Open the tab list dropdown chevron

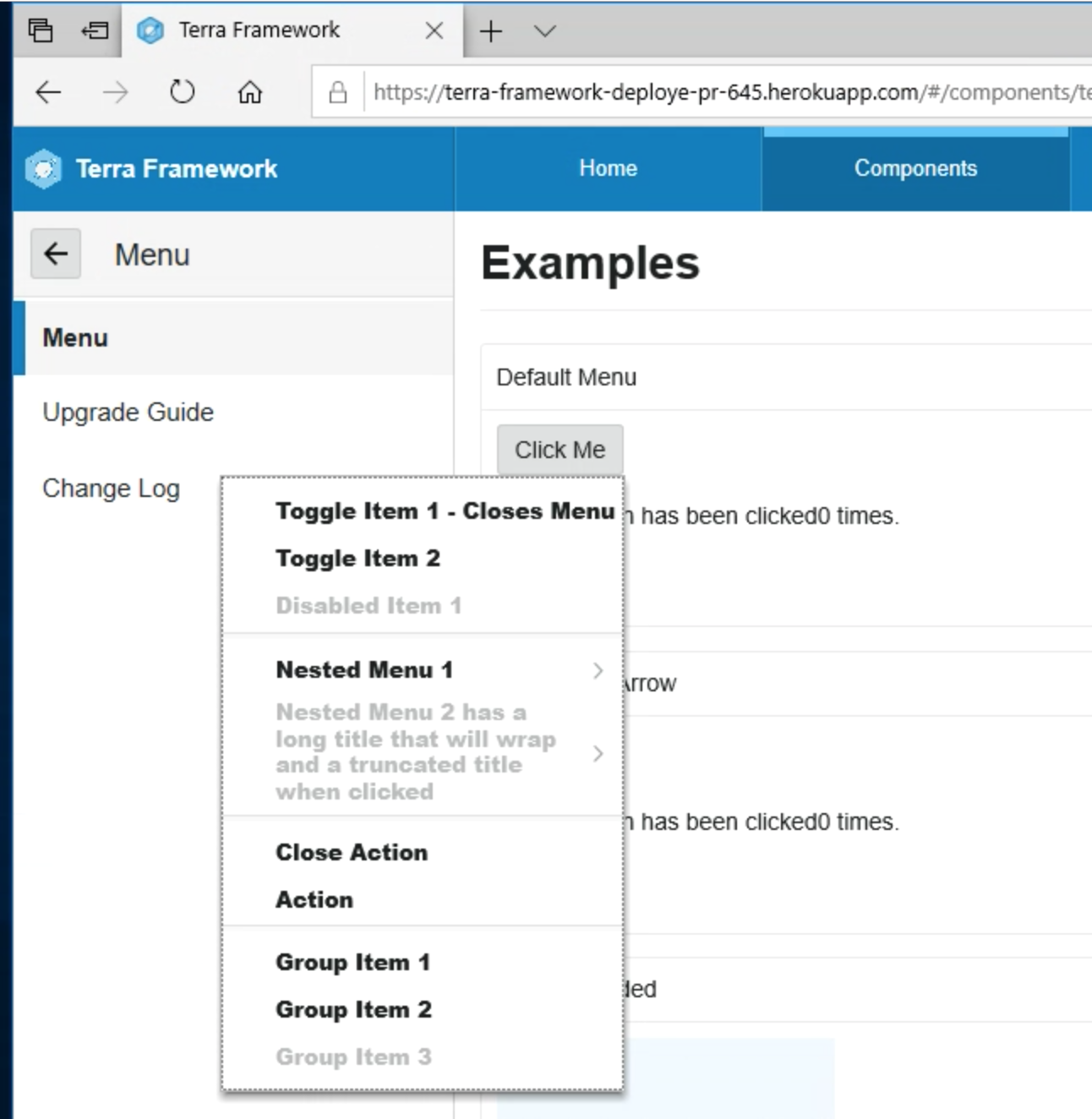[x=544, y=30]
